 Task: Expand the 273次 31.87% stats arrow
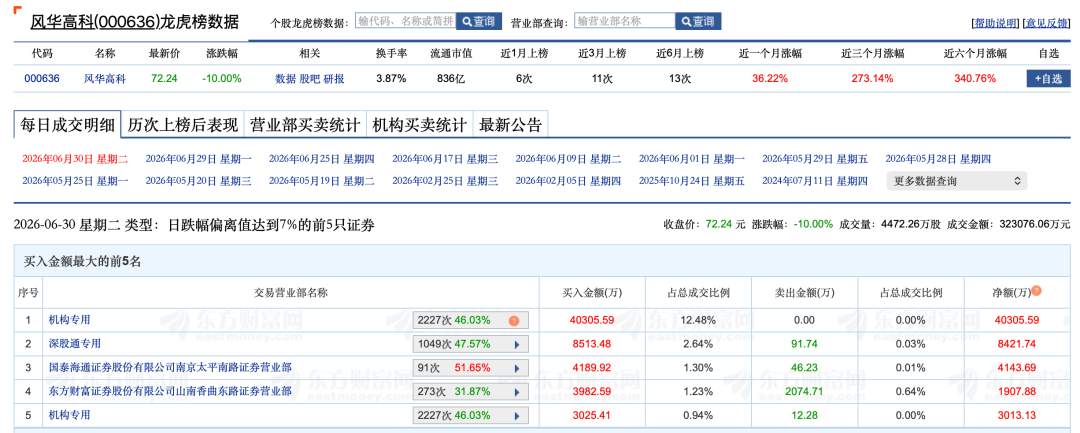(x=517, y=392)
